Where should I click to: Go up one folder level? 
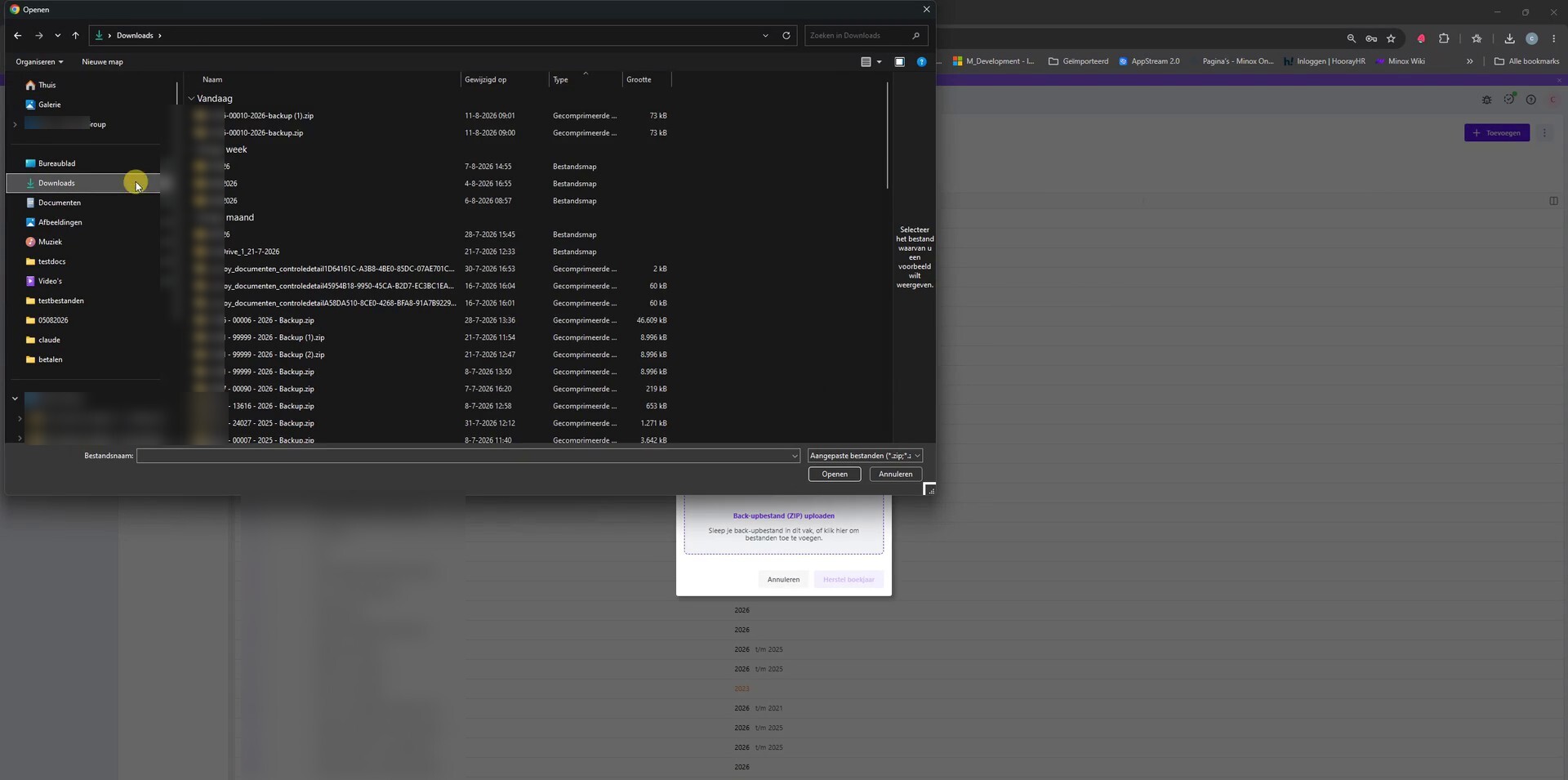(x=75, y=36)
